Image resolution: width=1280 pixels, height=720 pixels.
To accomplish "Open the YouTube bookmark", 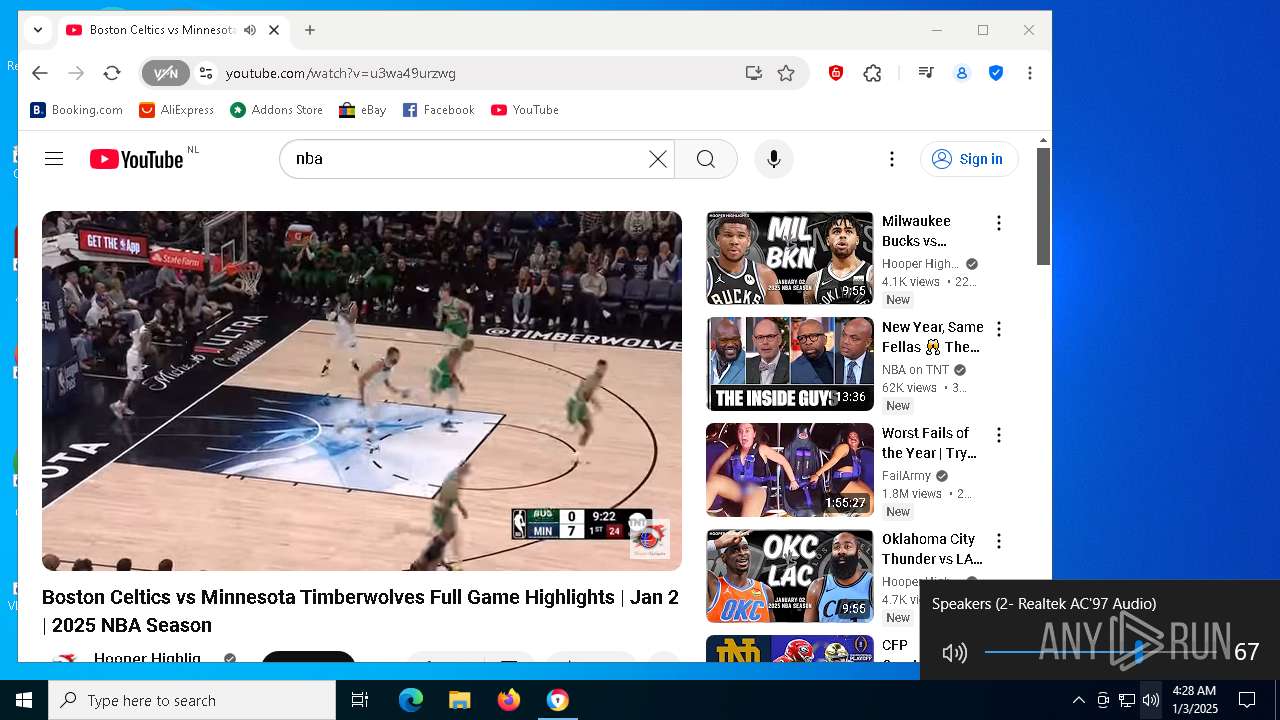I will [x=525, y=110].
